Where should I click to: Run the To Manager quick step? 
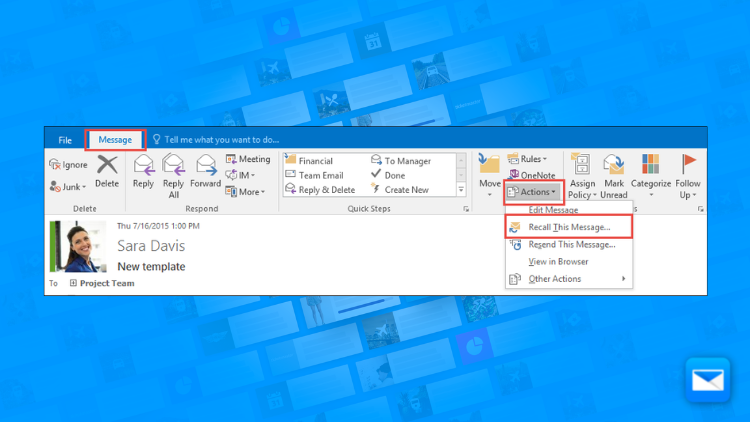[401, 161]
